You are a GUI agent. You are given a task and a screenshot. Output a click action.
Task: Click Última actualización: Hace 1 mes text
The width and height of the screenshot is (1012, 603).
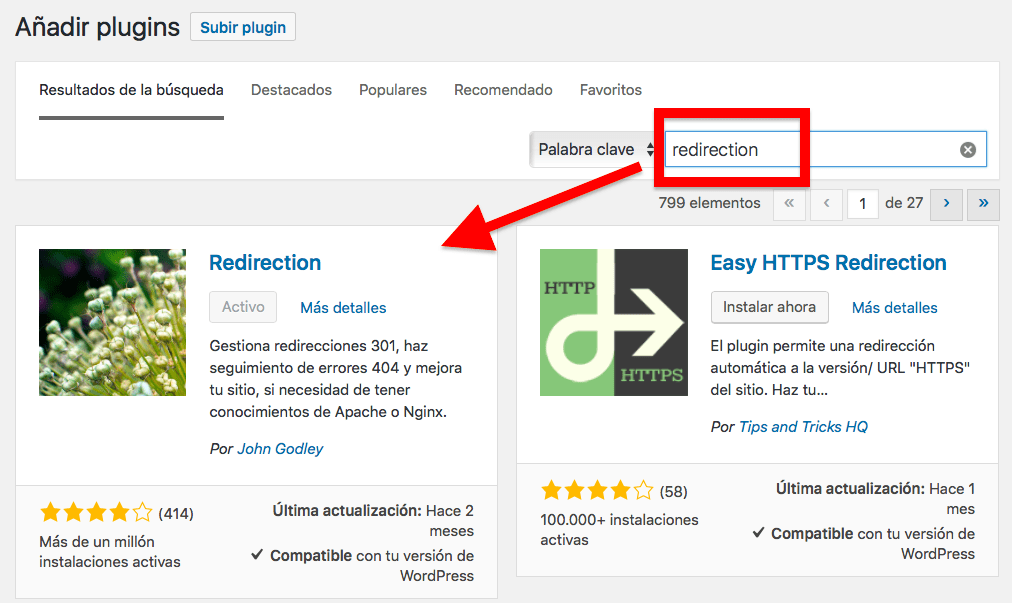click(875, 498)
